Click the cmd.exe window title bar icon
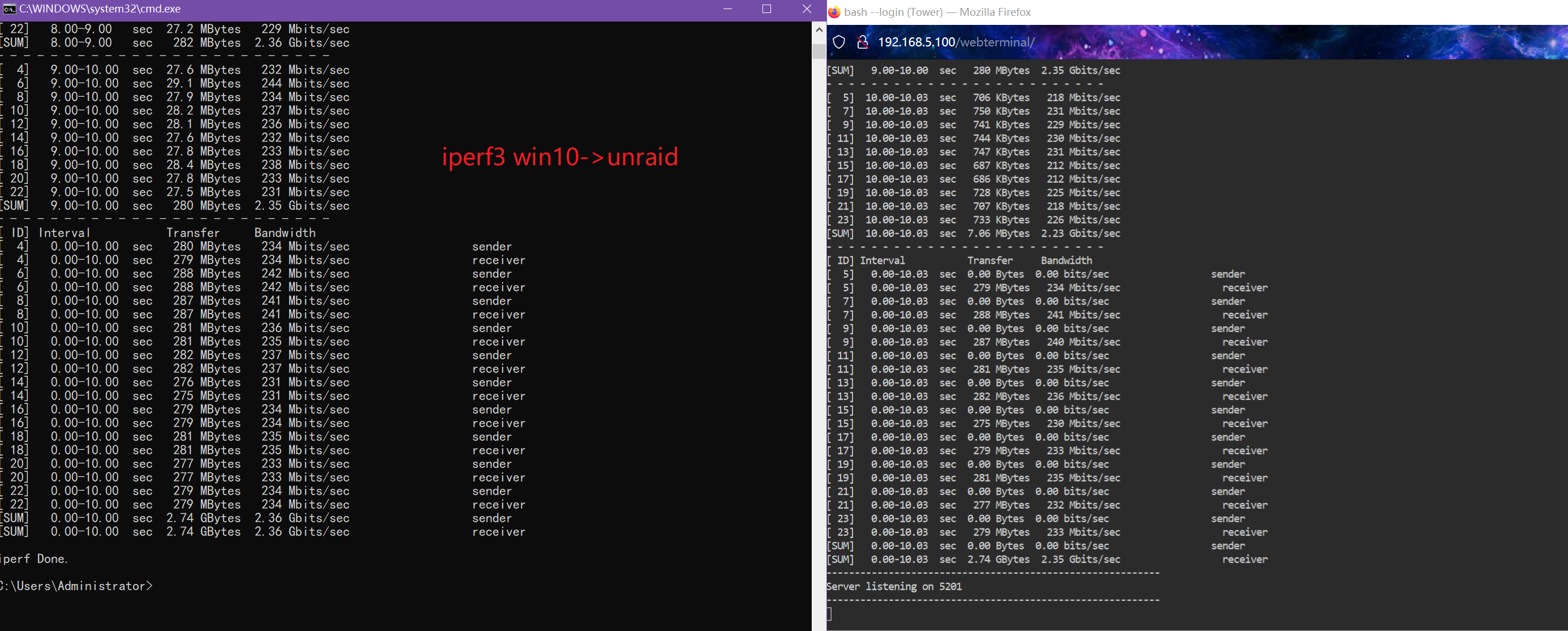1568x631 pixels. (9, 9)
